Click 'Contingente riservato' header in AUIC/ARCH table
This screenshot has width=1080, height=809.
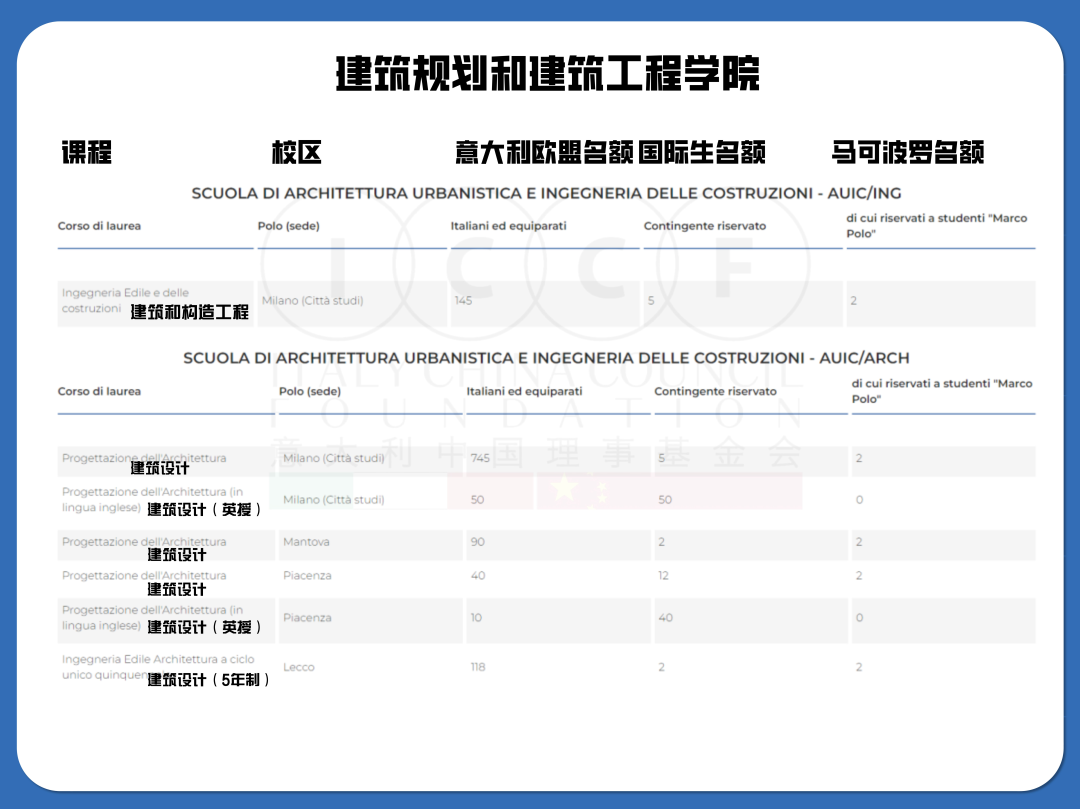point(716,391)
